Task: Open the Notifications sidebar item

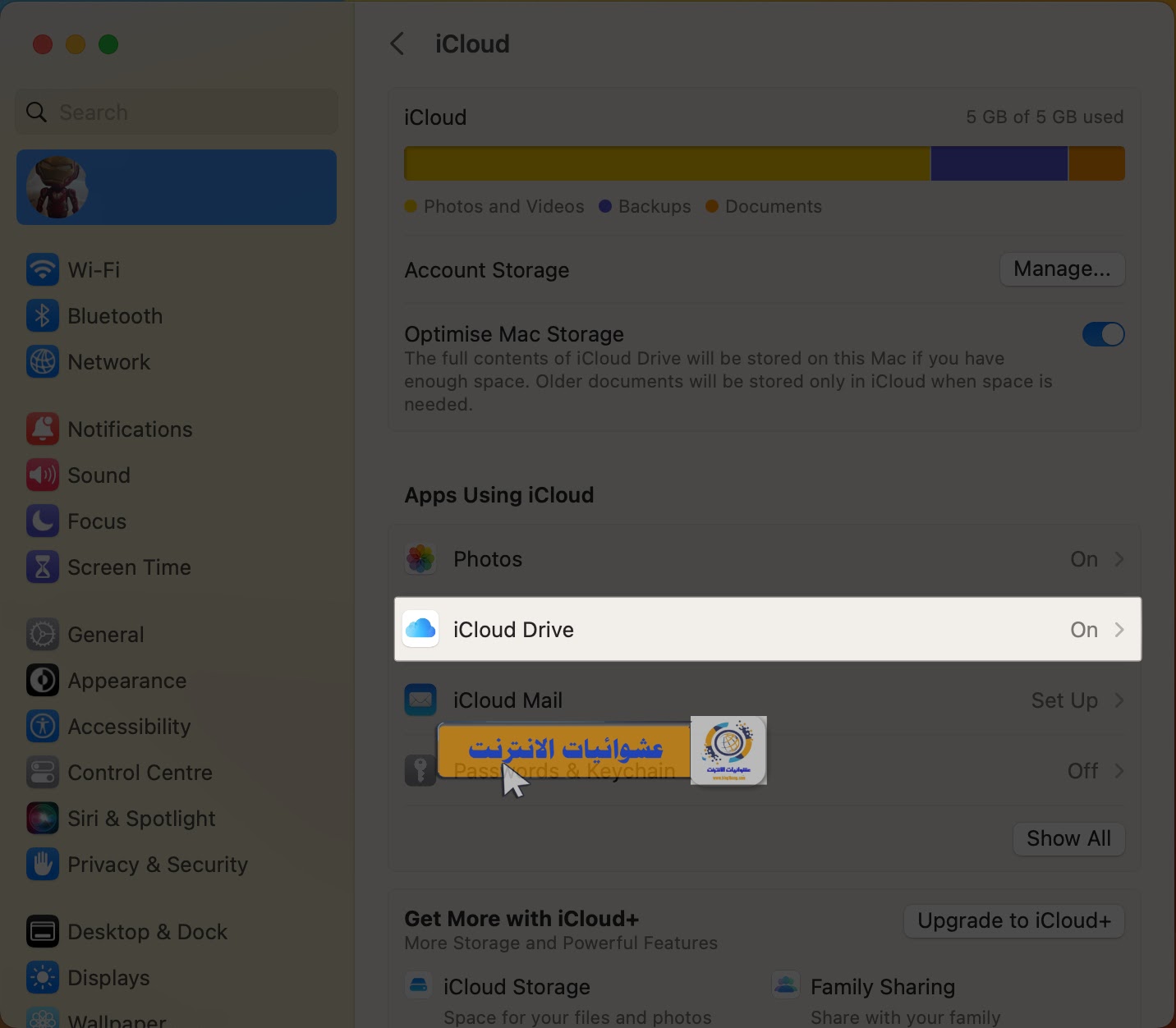Action: point(177,429)
